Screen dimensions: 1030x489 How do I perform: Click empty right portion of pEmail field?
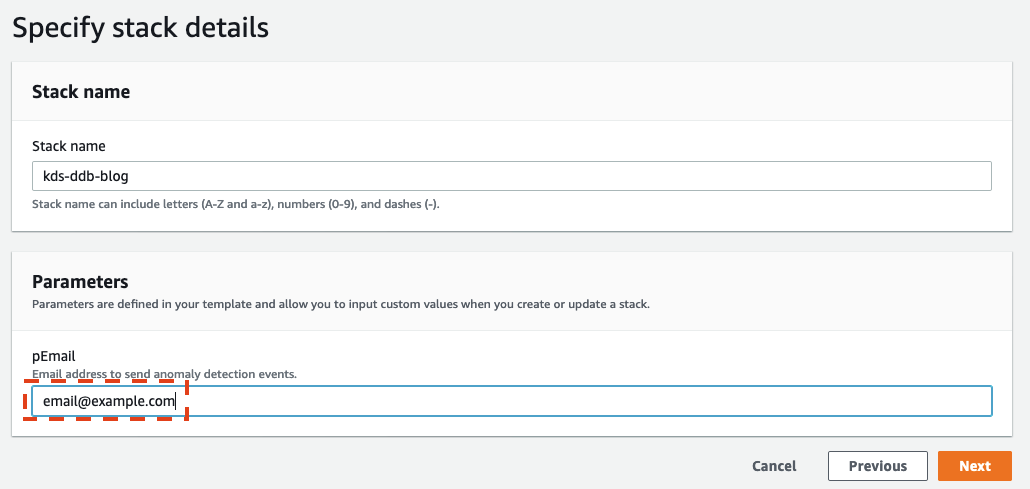(x=591, y=401)
